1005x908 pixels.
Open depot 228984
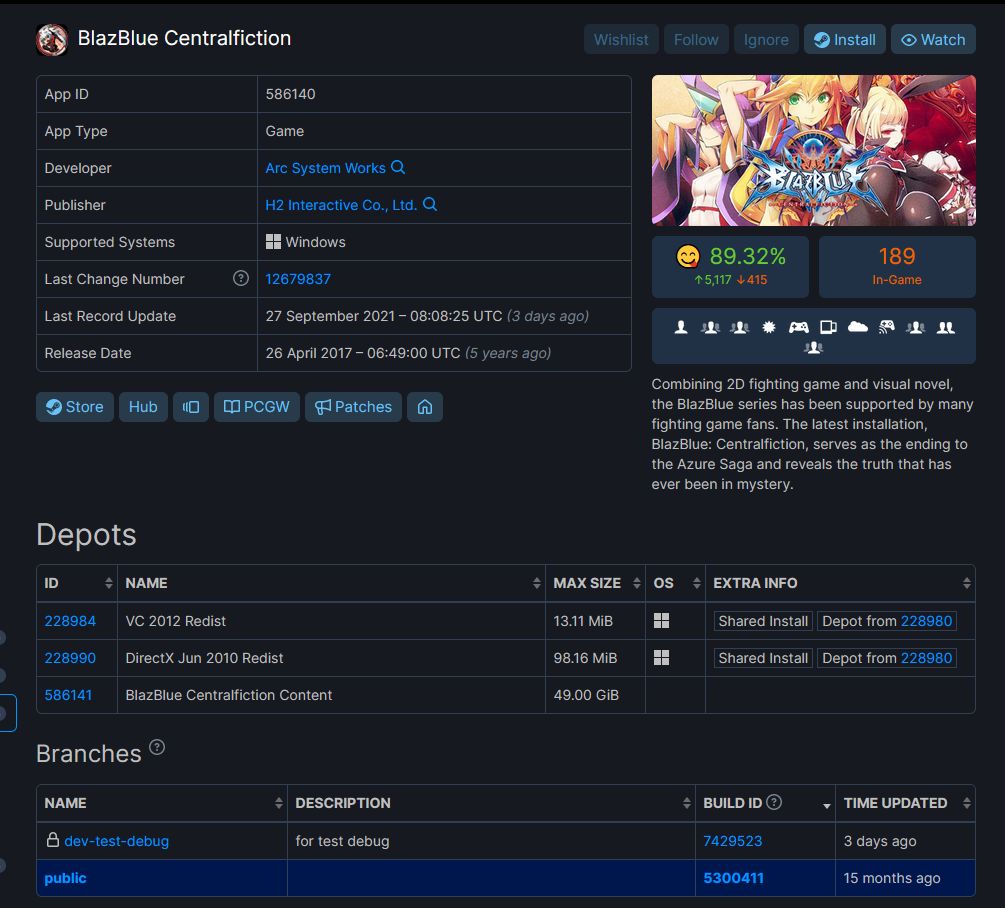pyautogui.click(x=70, y=621)
